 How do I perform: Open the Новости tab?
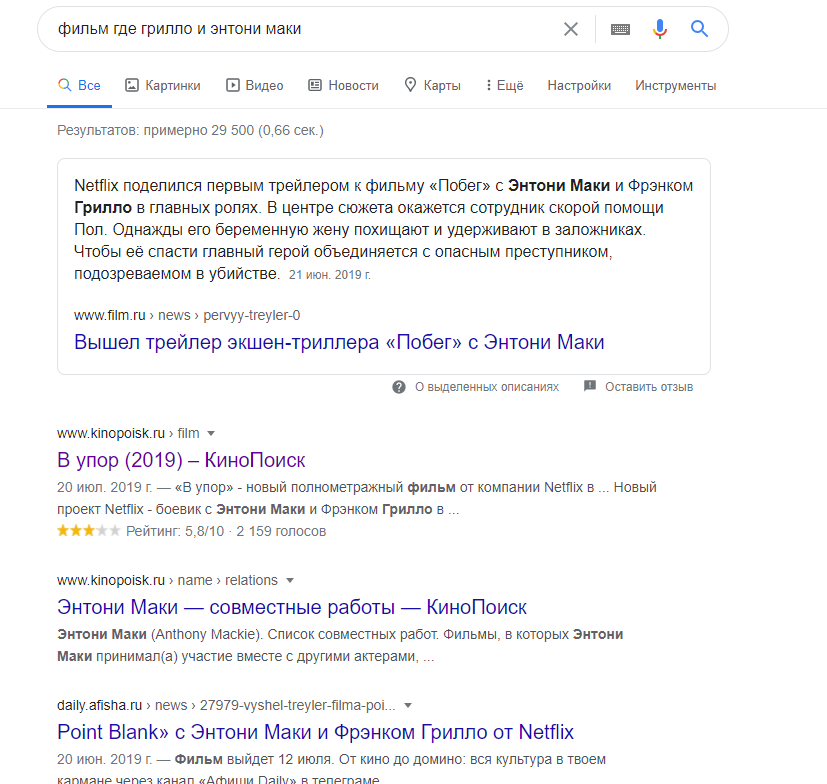tap(343, 85)
